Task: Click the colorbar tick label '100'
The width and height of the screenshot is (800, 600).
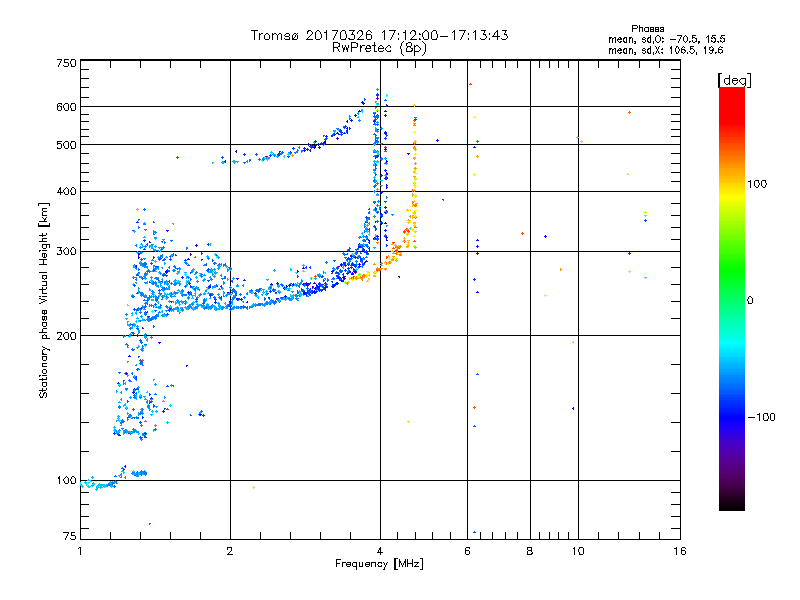Action: click(x=757, y=184)
